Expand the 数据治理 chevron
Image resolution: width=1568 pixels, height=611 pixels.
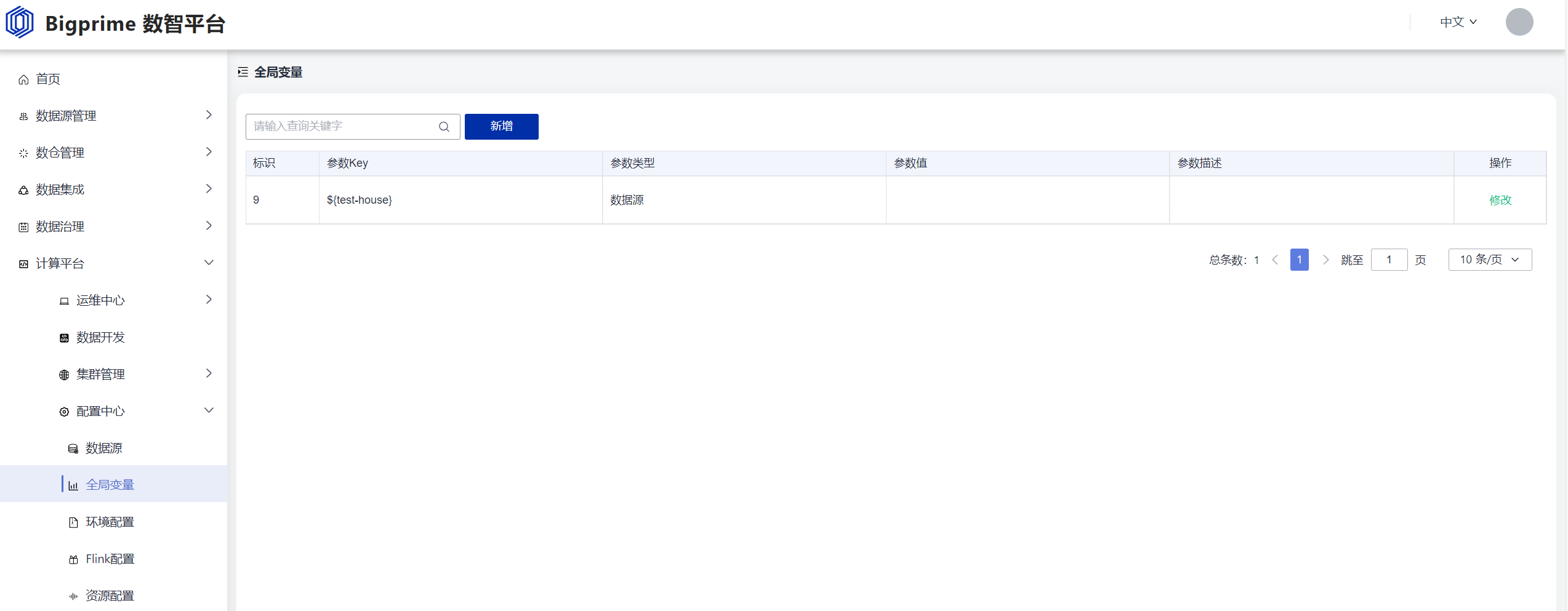coord(209,226)
